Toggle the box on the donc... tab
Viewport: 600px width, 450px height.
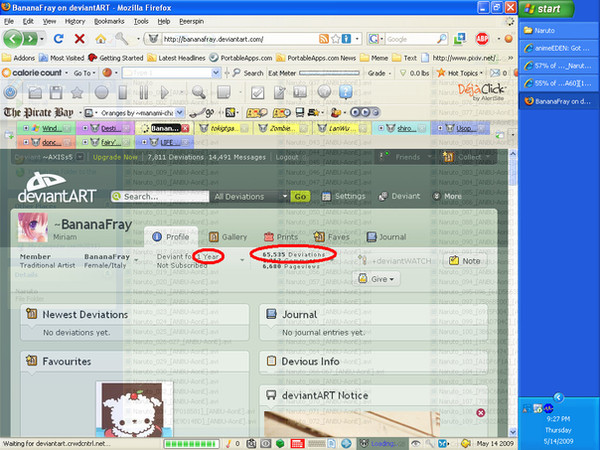point(26,142)
